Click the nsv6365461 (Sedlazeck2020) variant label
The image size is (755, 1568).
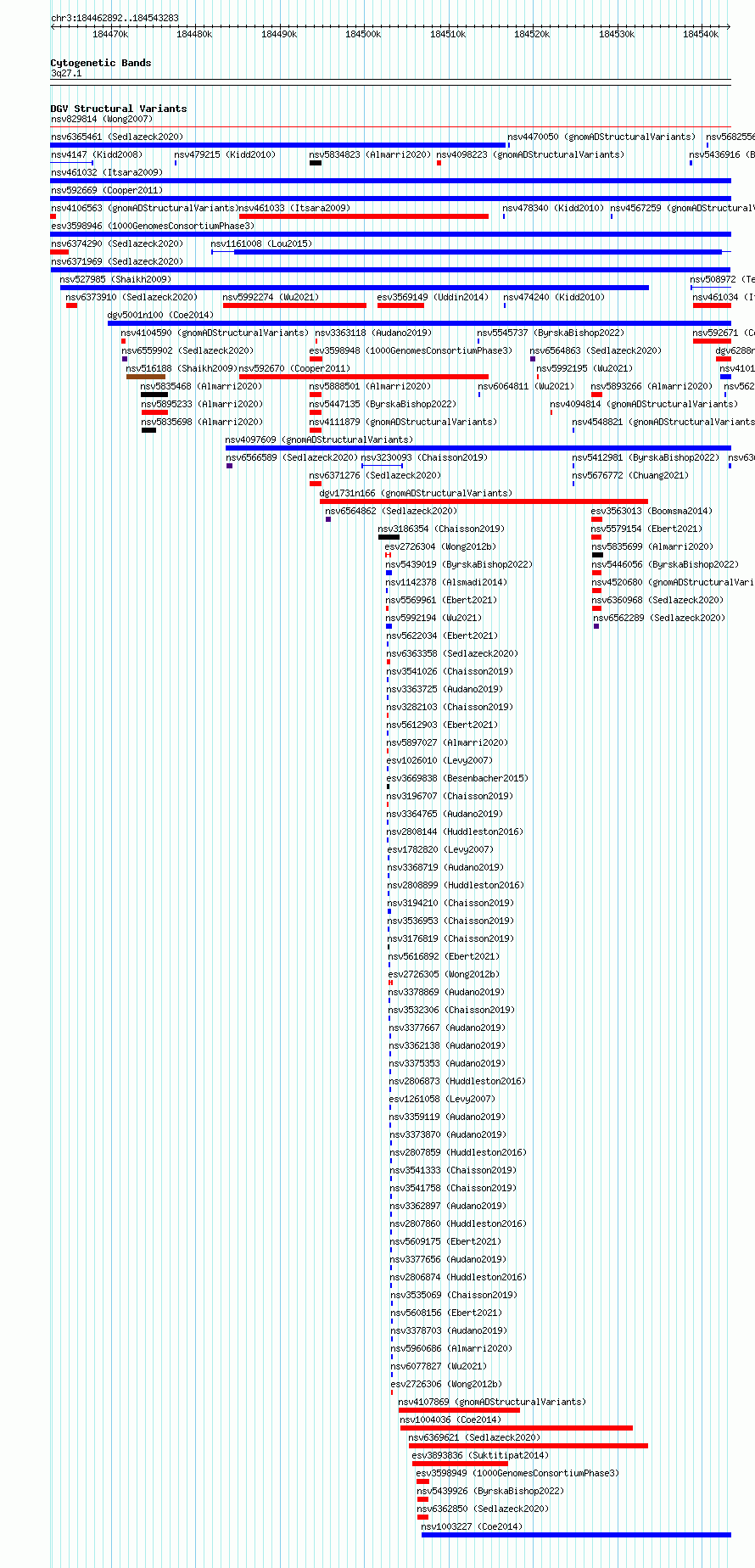(117, 137)
